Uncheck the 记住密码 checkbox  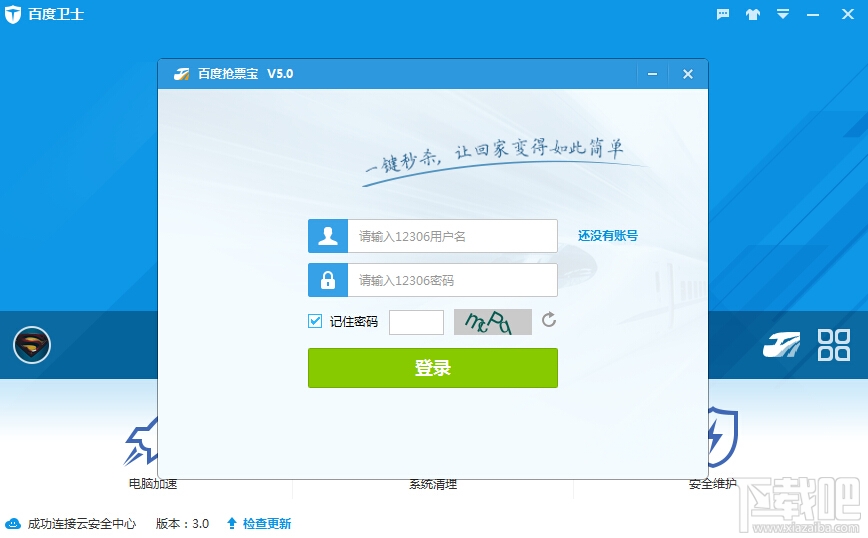click(315, 321)
